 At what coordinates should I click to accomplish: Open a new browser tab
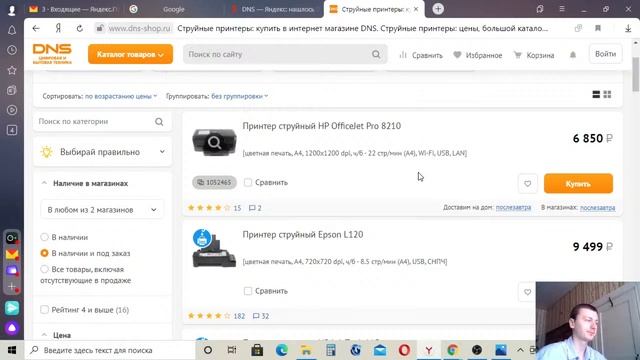tap(438, 9)
